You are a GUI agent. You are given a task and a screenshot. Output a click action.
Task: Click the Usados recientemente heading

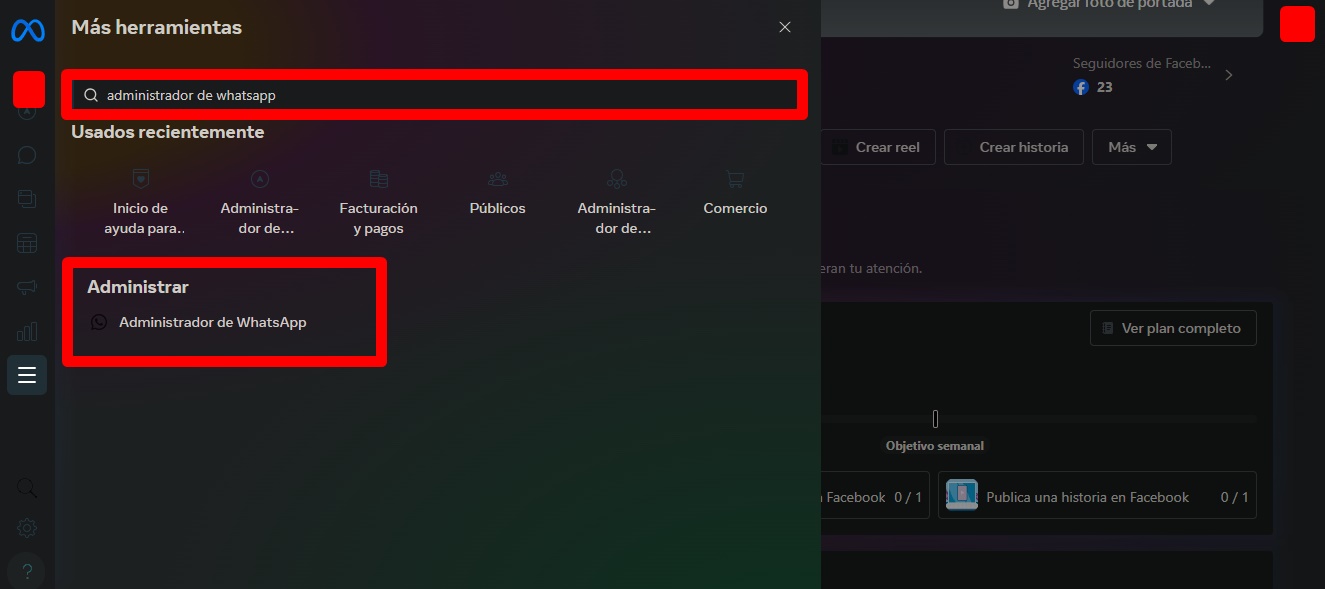click(168, 132)
